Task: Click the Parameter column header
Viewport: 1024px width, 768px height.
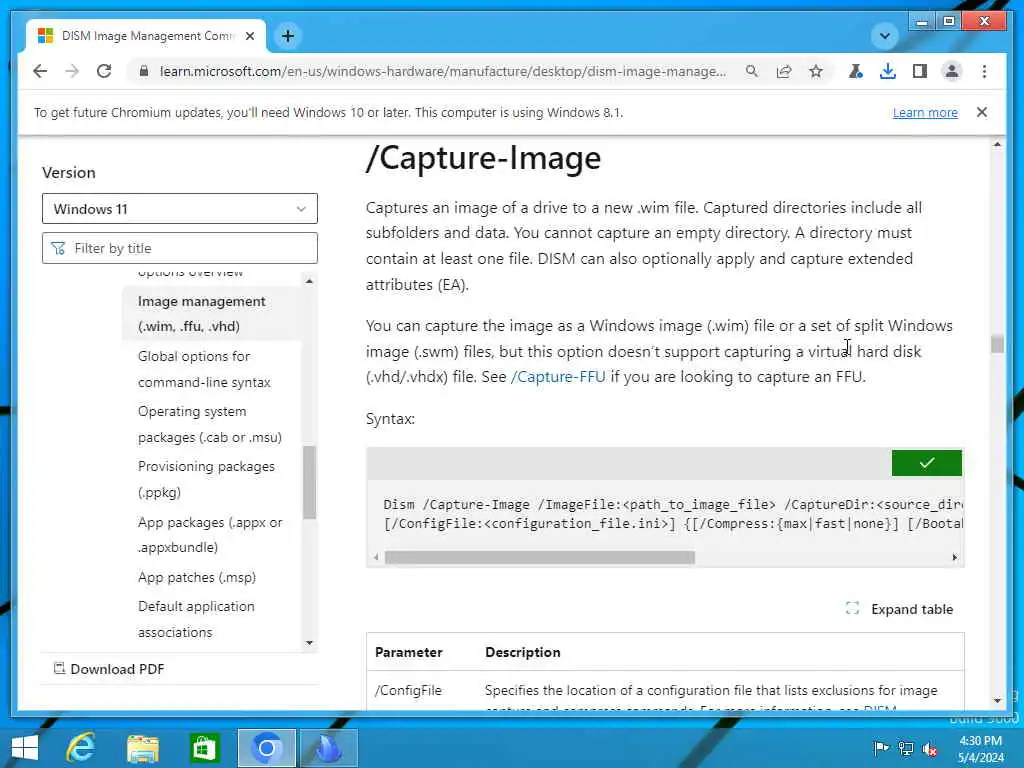Action: [408, 652]
